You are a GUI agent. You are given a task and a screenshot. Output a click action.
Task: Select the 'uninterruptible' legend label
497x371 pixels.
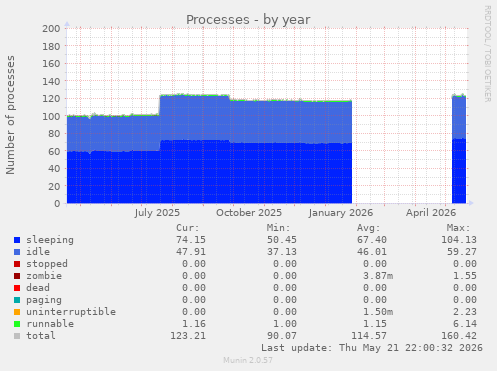point(71,312)
